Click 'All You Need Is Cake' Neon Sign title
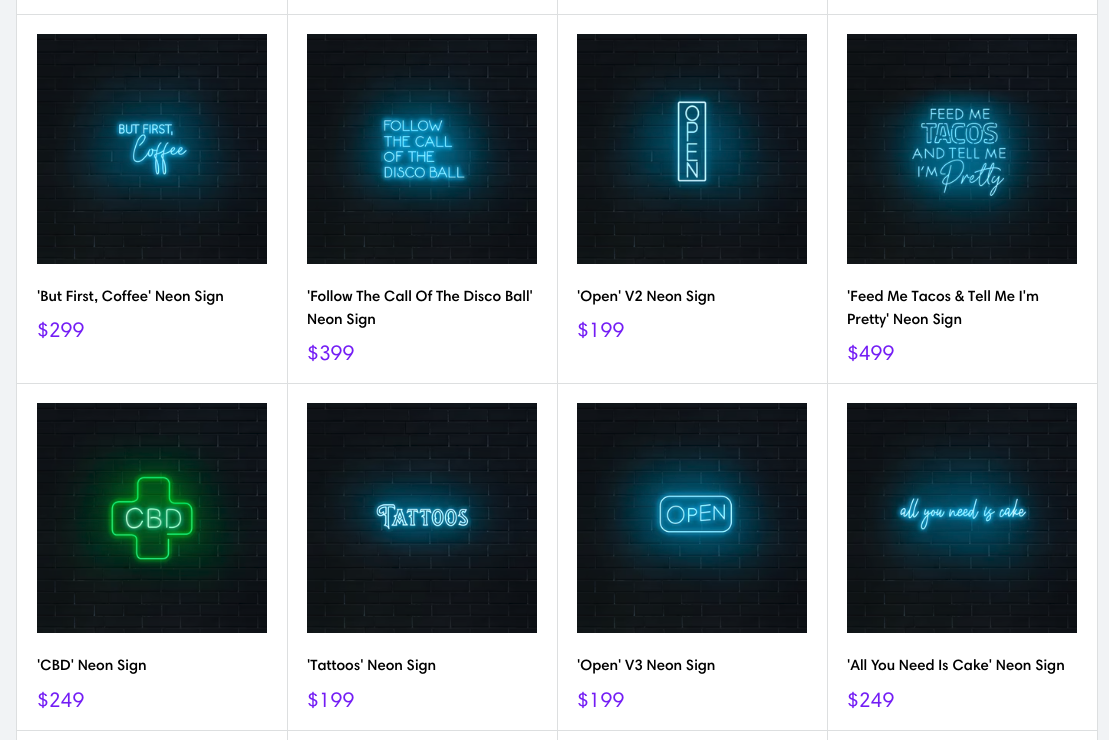 click(955, 665)
